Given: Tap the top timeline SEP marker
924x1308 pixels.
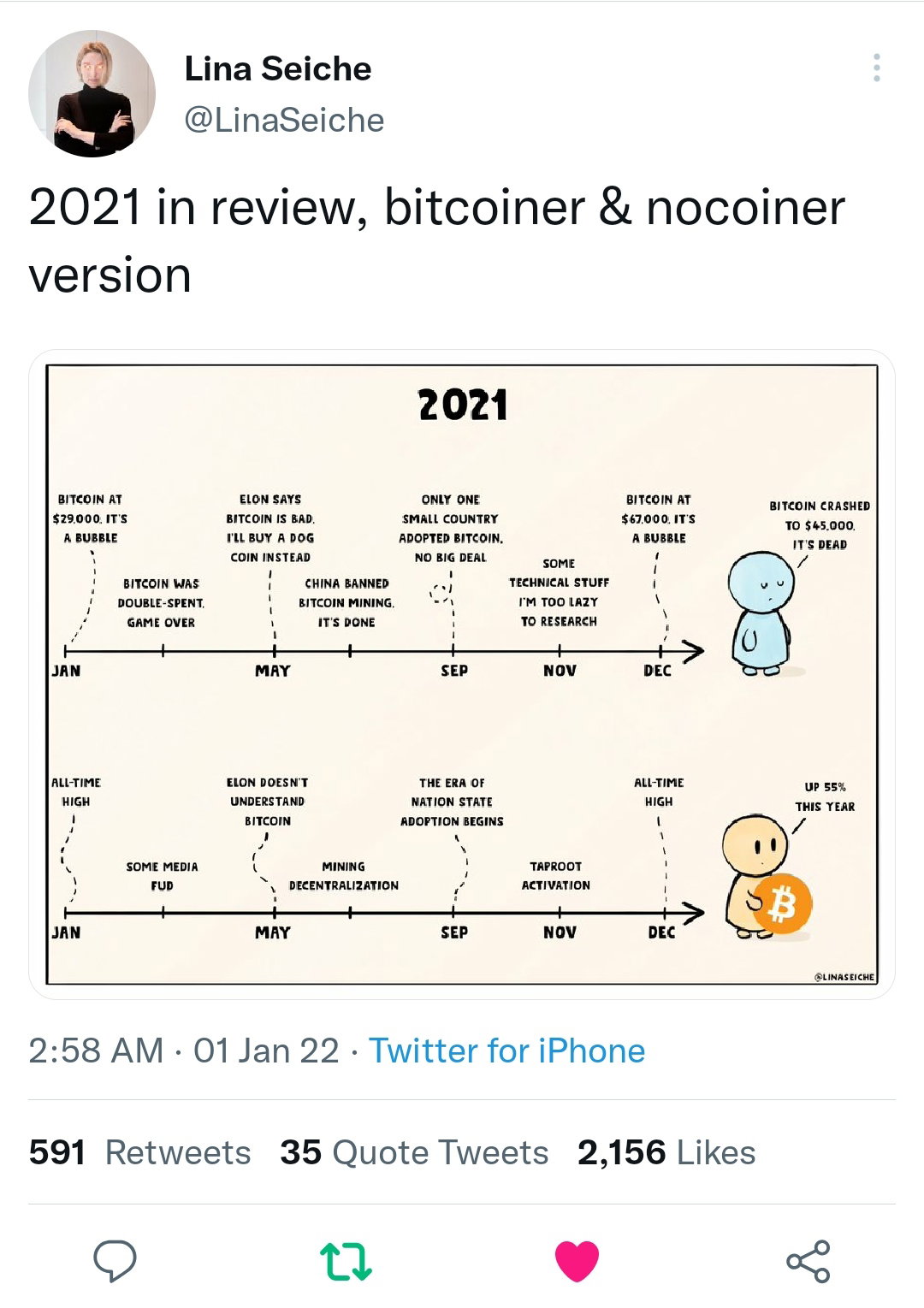Looking at the screenshot, I should pos(454,671).
